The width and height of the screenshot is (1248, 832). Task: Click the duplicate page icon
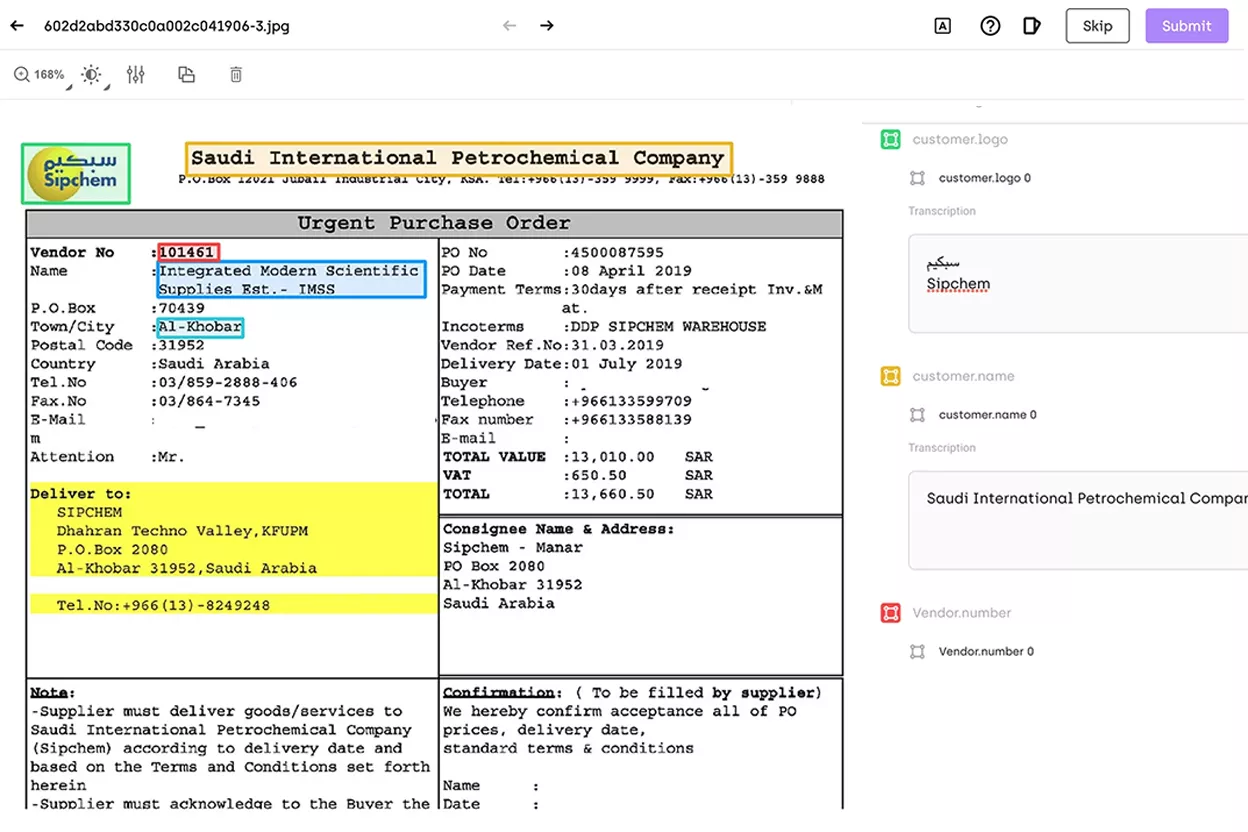click(186, 74)
